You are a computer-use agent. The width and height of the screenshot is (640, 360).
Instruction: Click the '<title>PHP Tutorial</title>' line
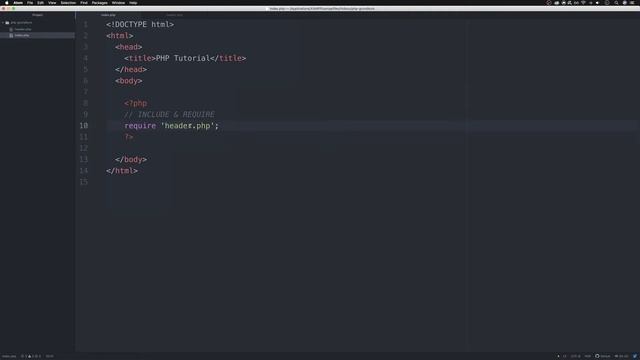[185, 58]
